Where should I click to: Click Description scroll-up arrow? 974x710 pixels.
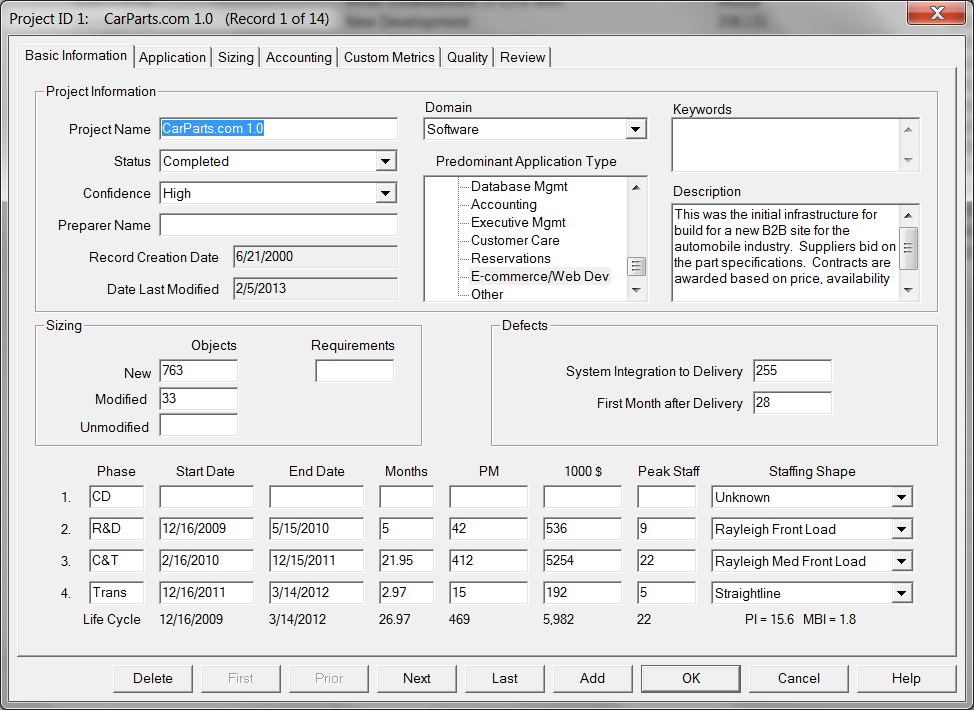908,215
